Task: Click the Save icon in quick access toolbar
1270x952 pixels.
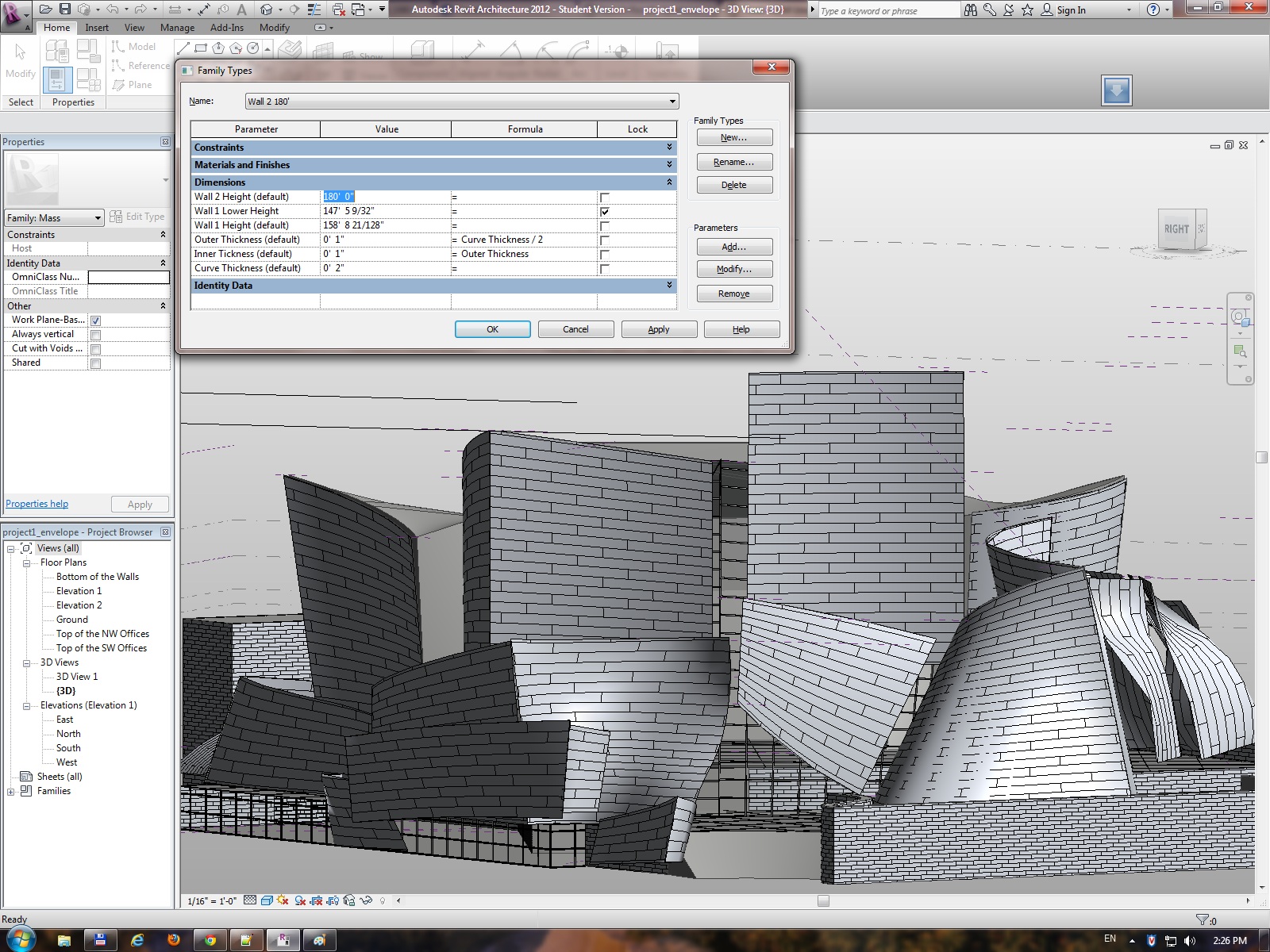Action: (65, 10)
